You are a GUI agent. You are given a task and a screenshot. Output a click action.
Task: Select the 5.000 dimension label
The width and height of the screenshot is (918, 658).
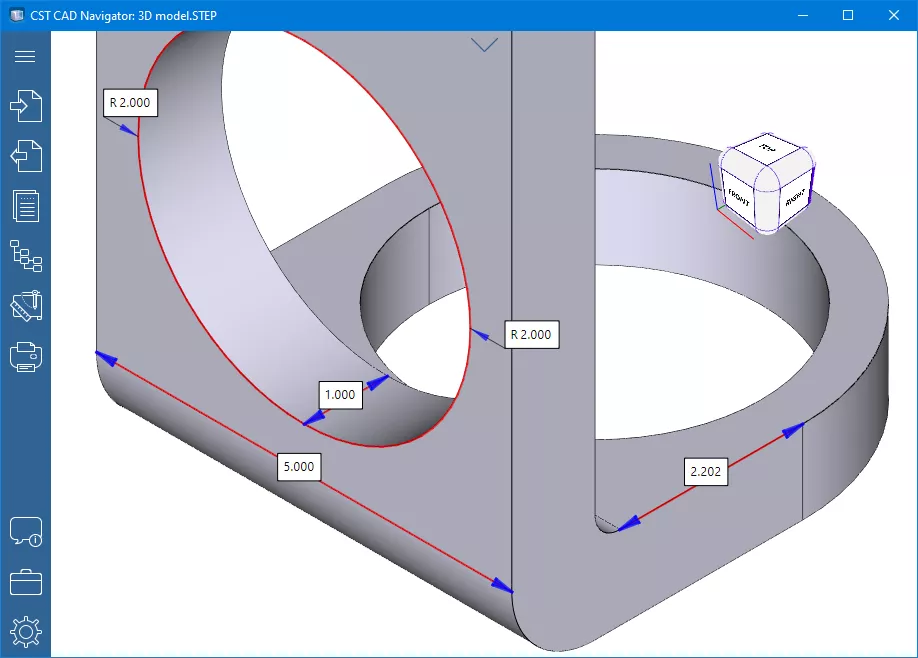pos(298,466)
